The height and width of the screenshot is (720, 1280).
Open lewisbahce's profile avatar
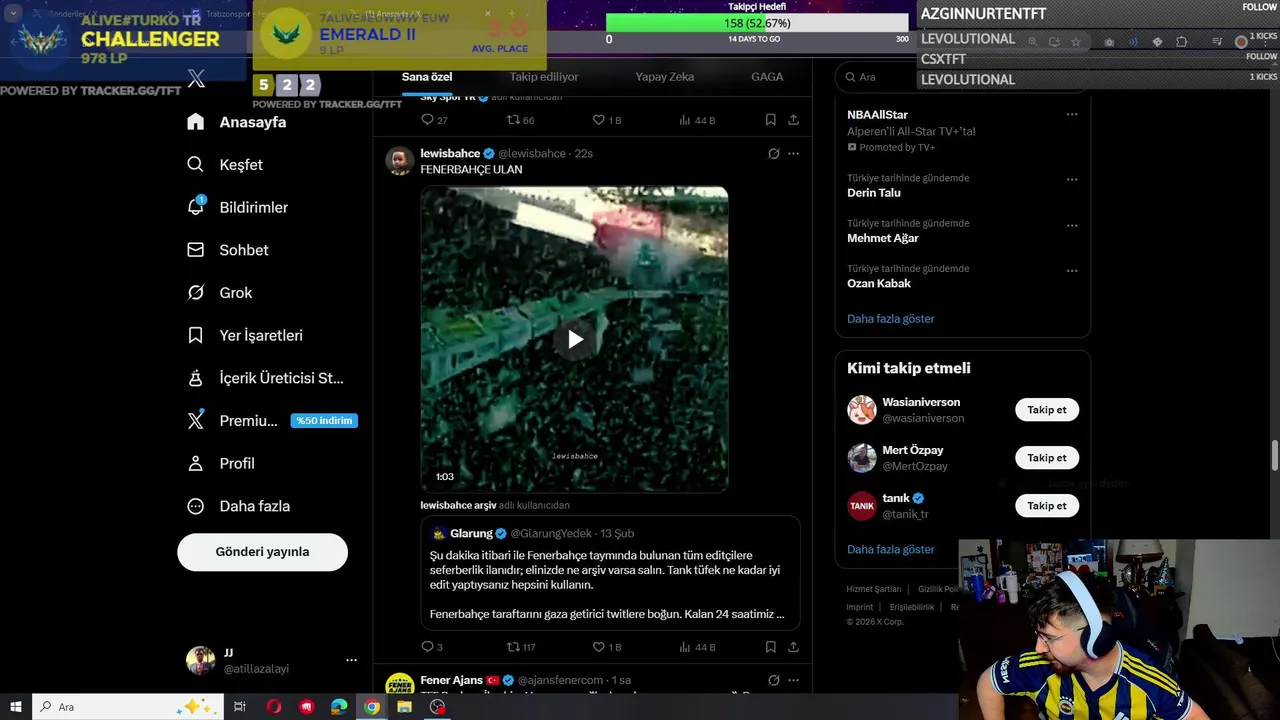point(399,161)
